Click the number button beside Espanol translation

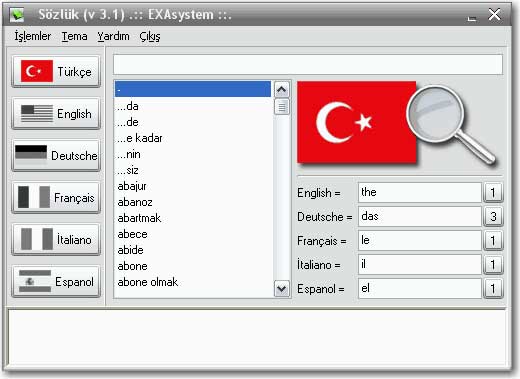click(x=493, y=288)
